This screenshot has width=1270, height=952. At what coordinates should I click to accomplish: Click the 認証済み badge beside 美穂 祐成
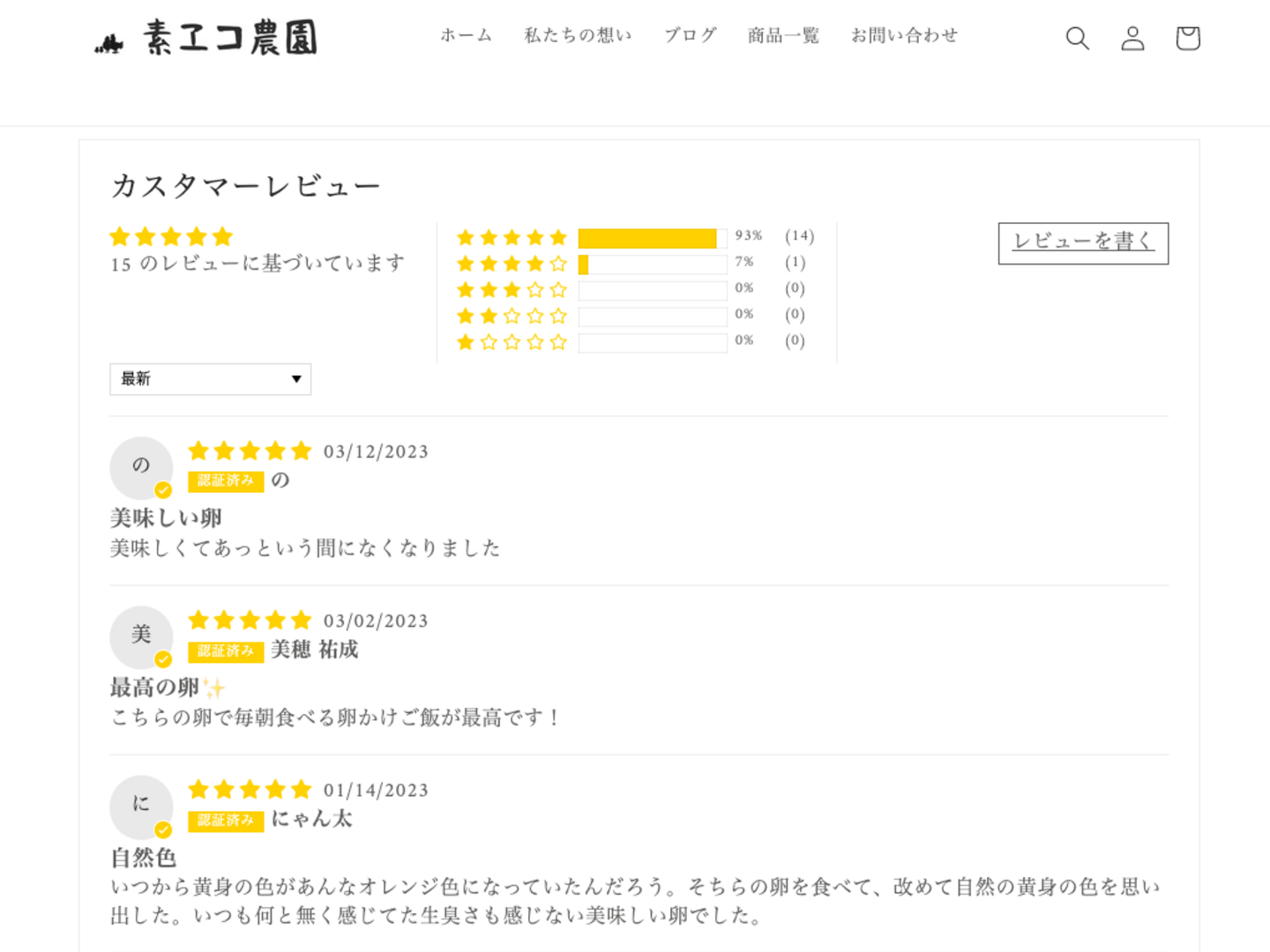tap(226, 651)
